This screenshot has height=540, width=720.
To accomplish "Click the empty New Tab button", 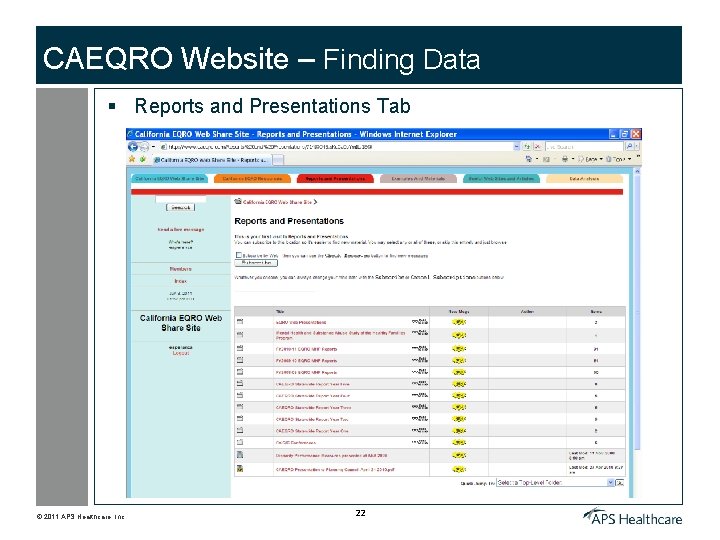I will coord(278,160).
